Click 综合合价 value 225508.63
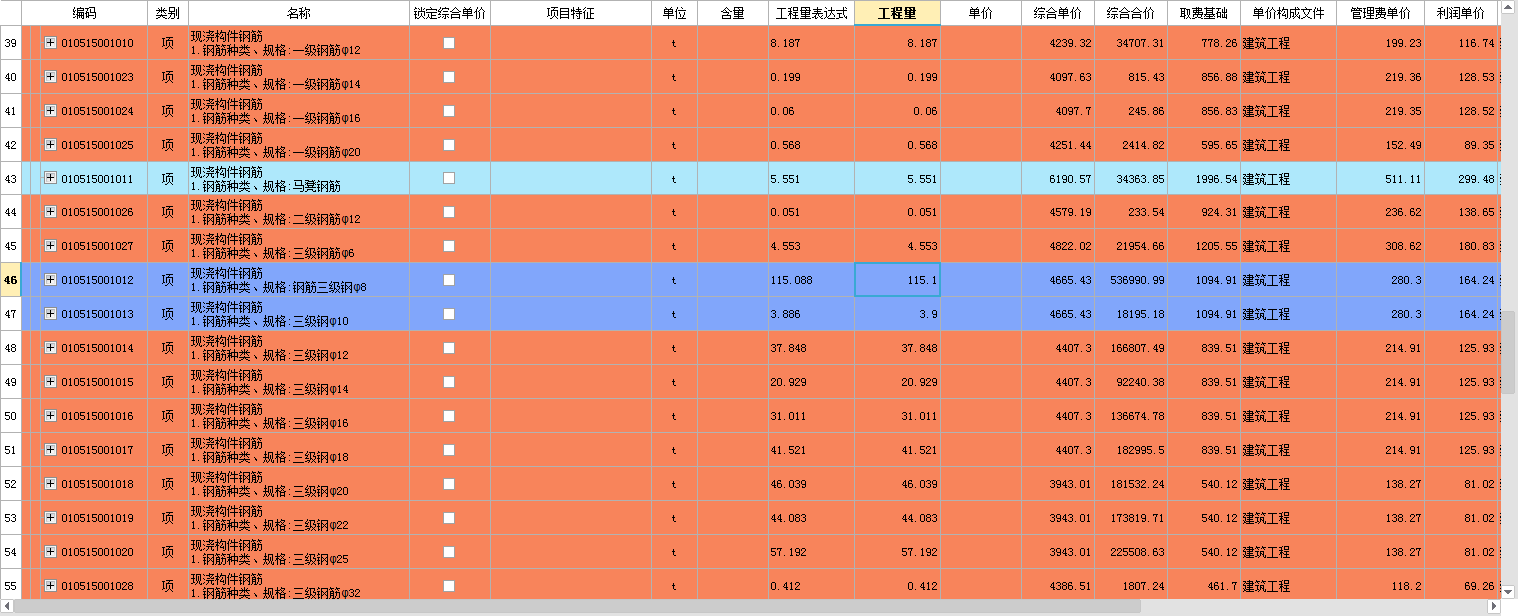 (x=1131, y=552)
